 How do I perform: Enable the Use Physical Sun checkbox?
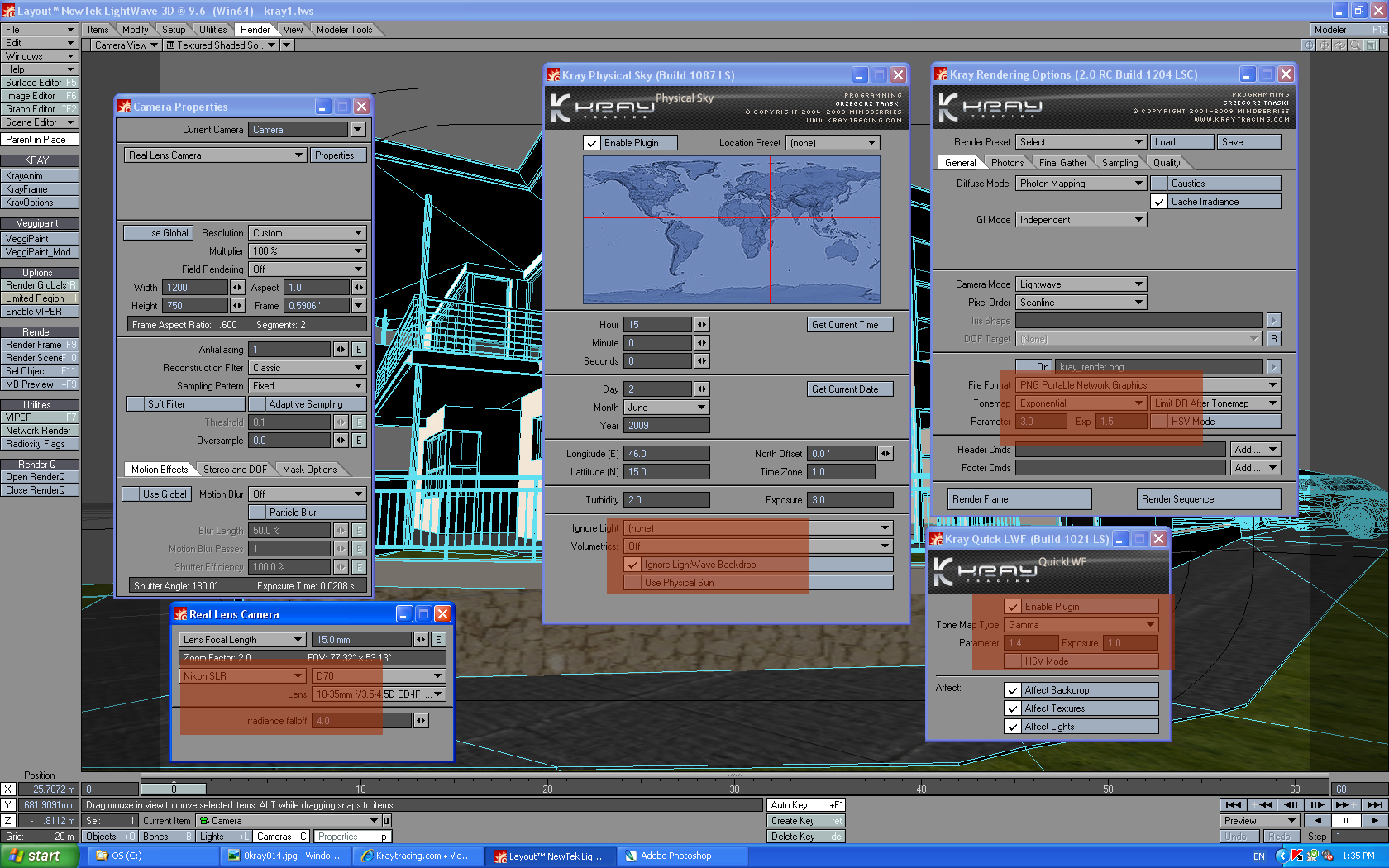pyautogui.click(x=632, y=583)
